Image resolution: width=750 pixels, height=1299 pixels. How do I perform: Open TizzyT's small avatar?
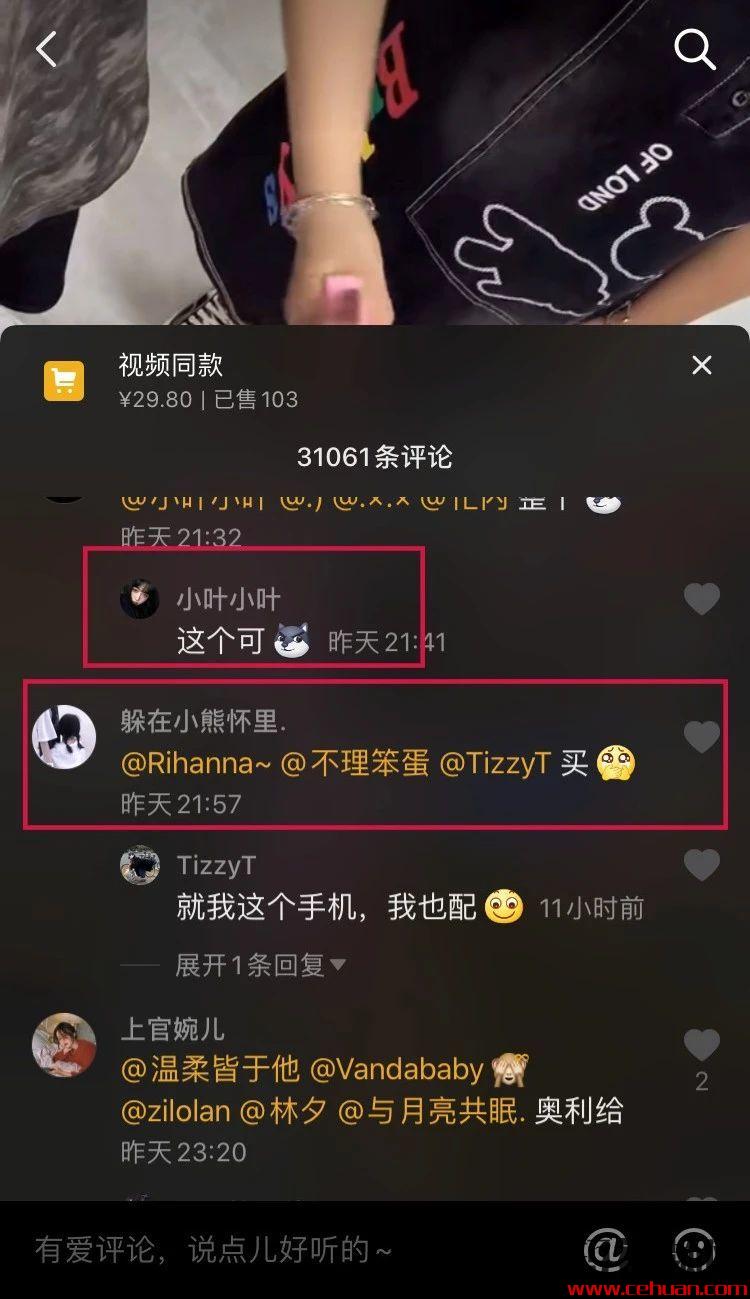(140, 865)
